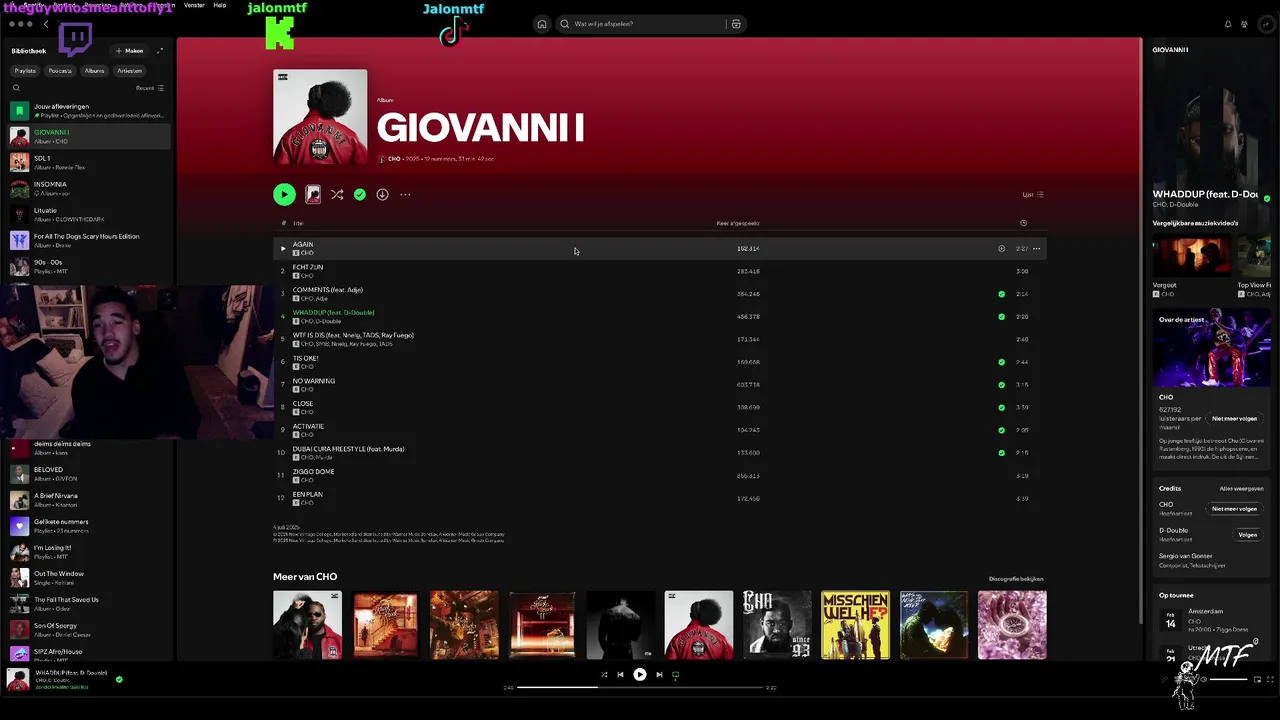1280x720 pixels.
Task: Search within the library using magnifier icon
Action: (16, 88)
